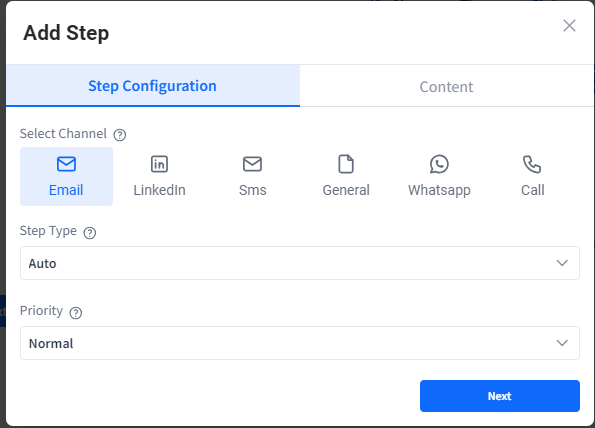595x428 pixels.
Task: Choose the Whatsapp channel icon
Action: (x=439, y=164)
